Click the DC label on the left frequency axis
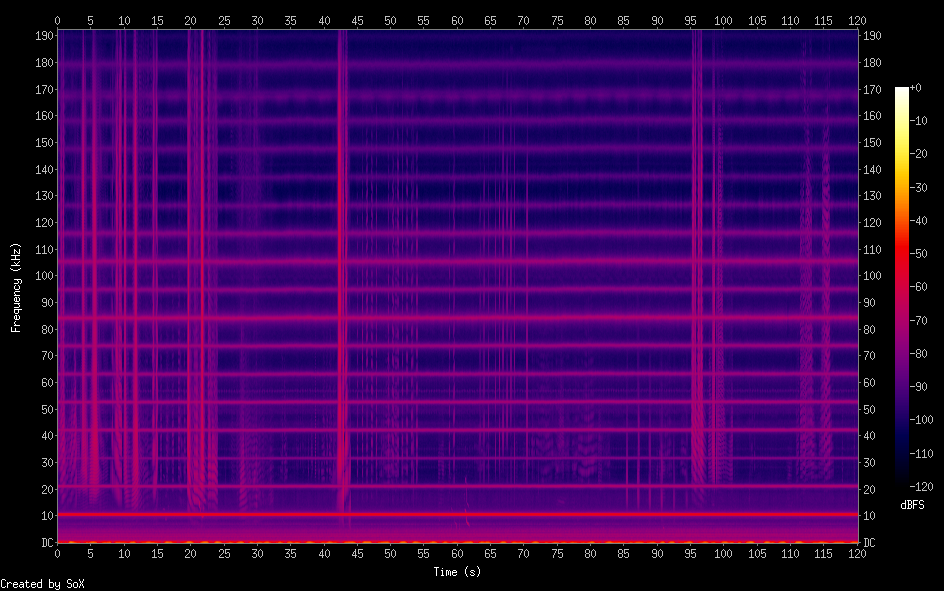Image resolution: width=944 pixels, height=591 pixels. point(45,542)
